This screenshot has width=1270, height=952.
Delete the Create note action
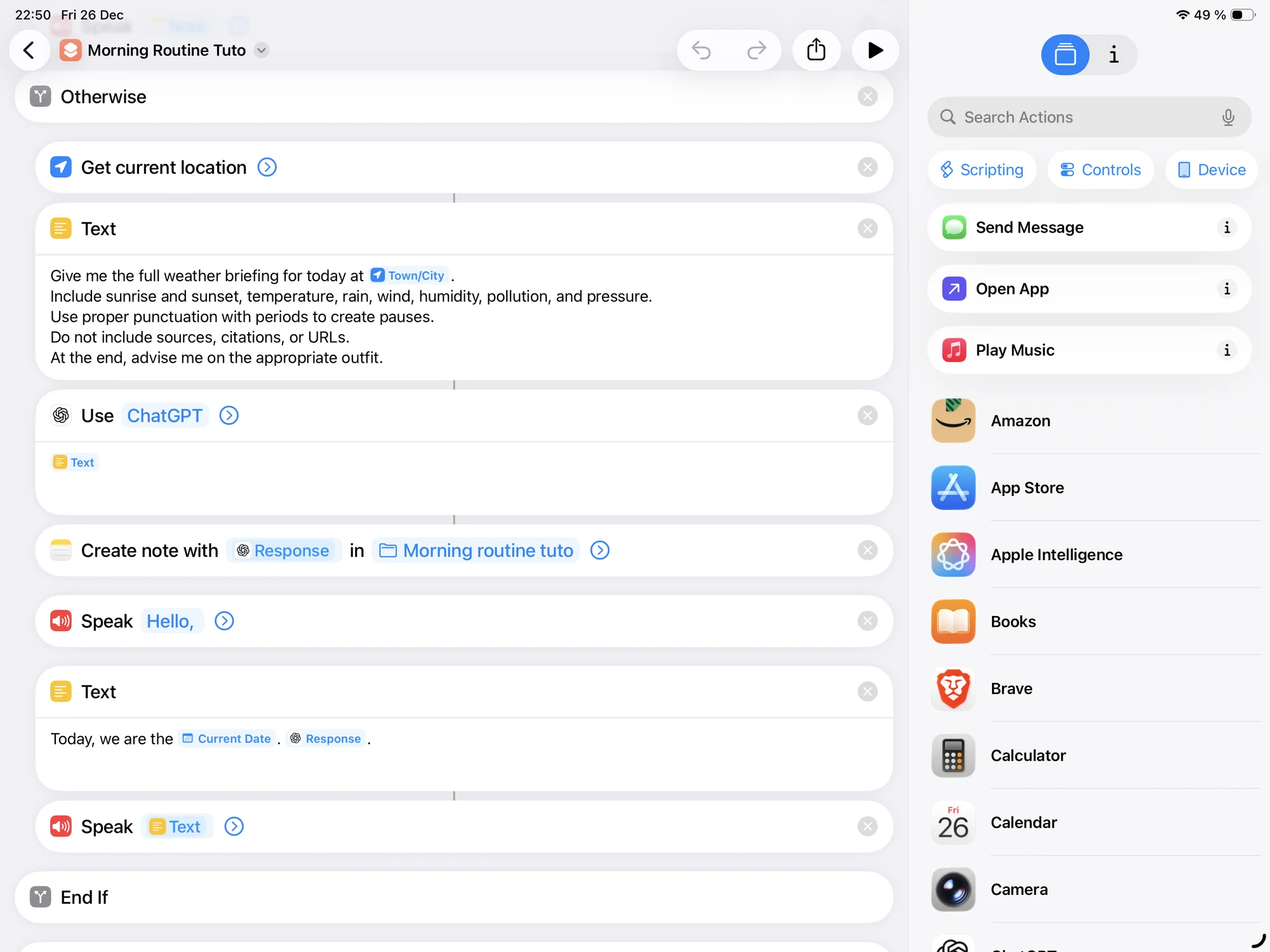pyautogui.click(x=867, y=550)
